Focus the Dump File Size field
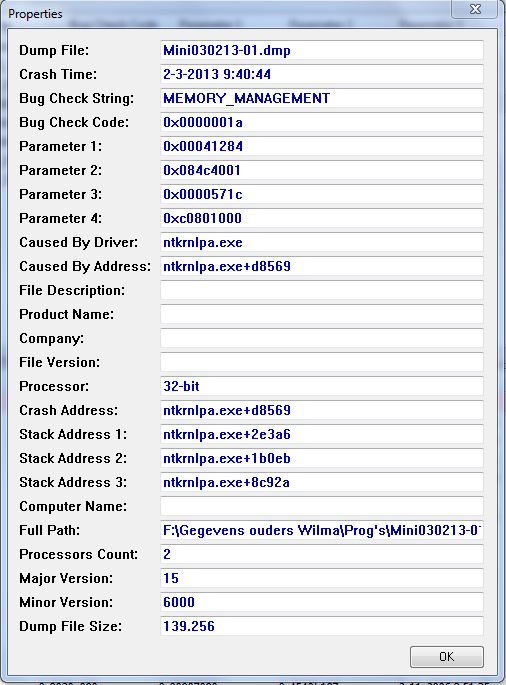 pos(322,626)
